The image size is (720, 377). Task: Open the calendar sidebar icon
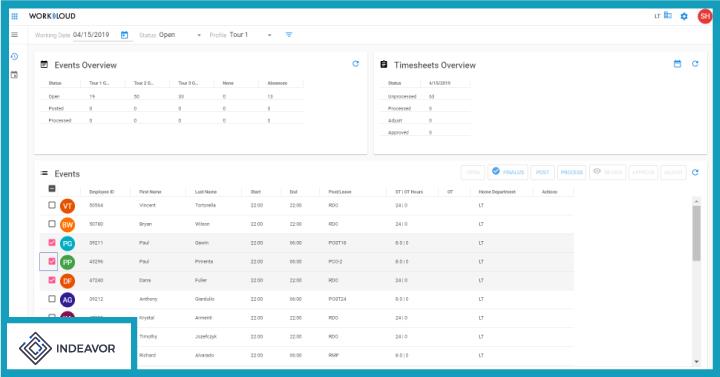(x=15, y=74)
